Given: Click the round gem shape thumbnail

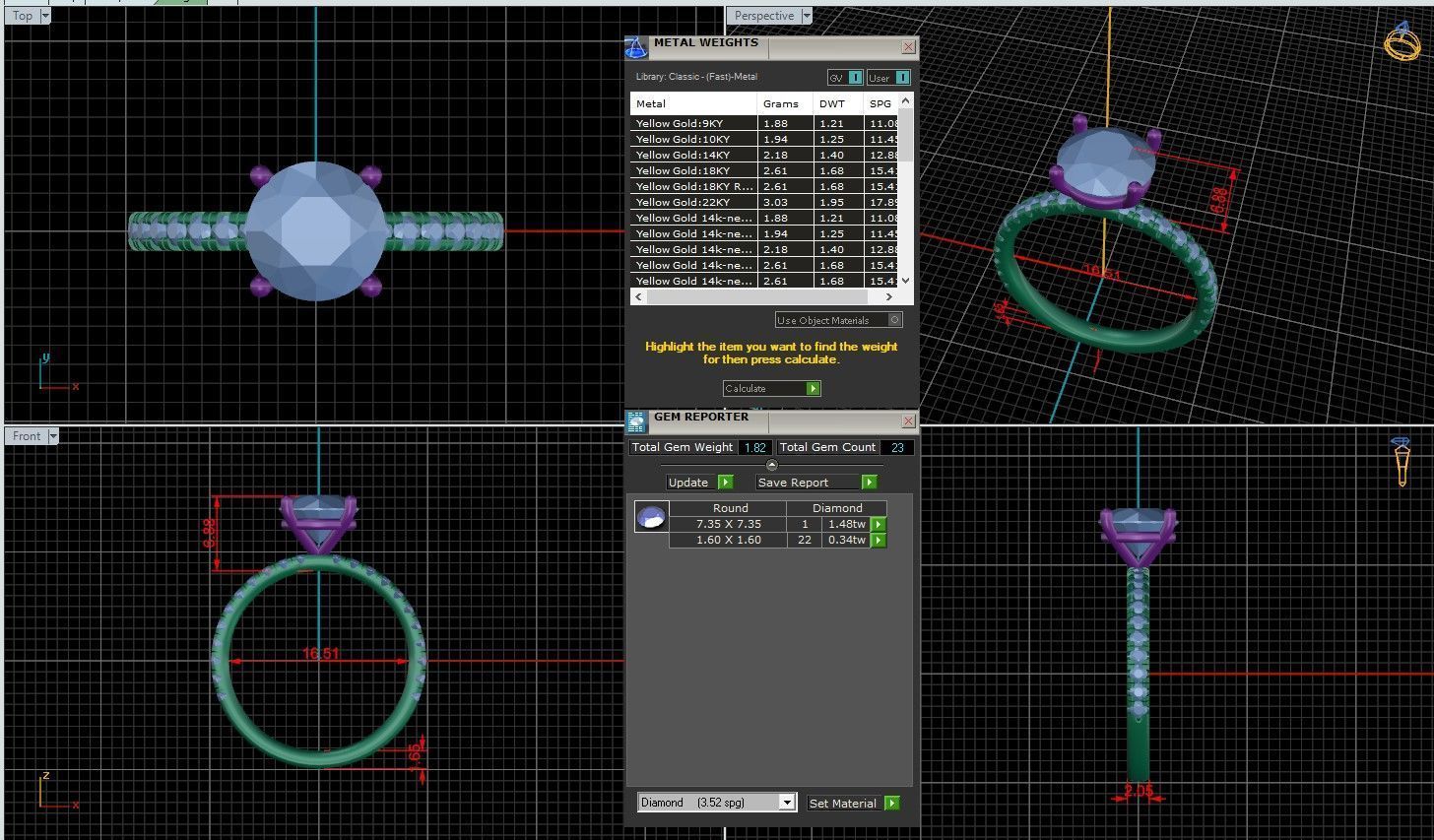Looking at the screenshot, I should [651, 516].
